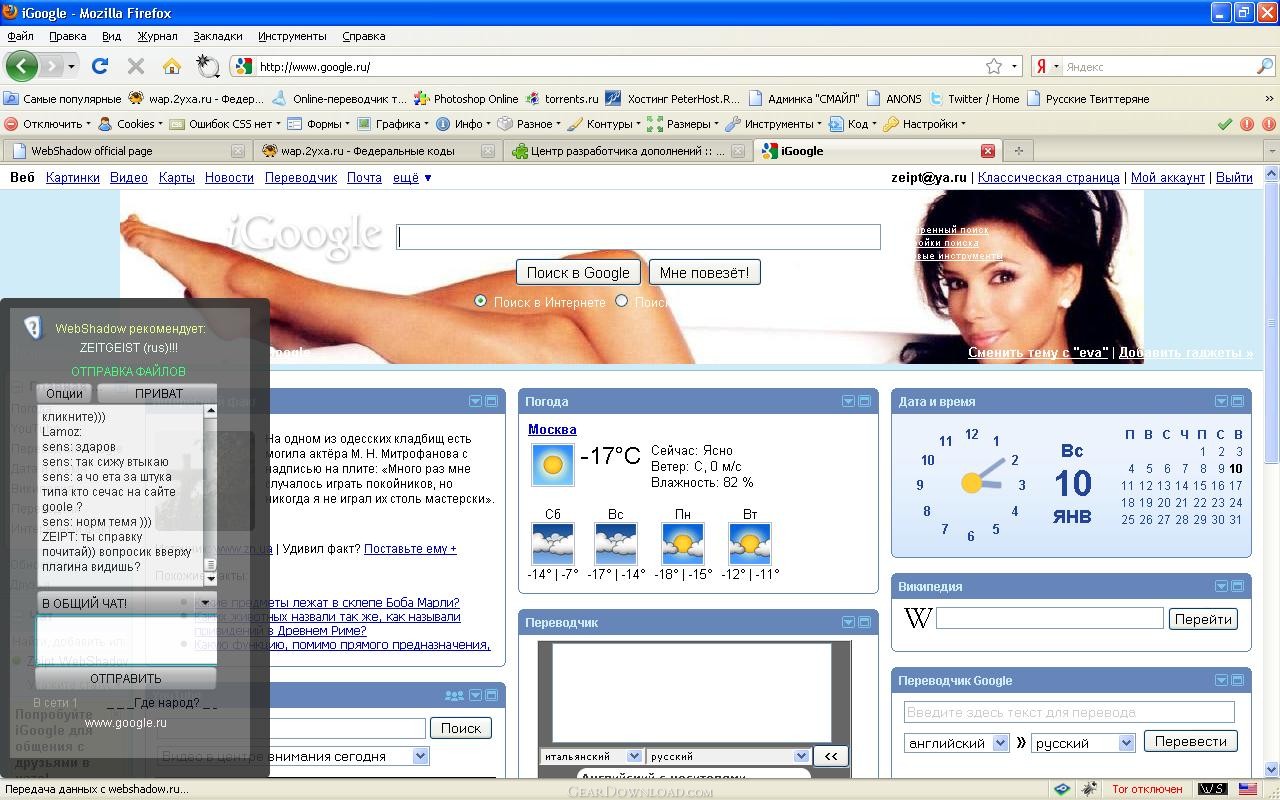Open the Photoshop Online bookmark
The image size is (1280, 800).
467,99
